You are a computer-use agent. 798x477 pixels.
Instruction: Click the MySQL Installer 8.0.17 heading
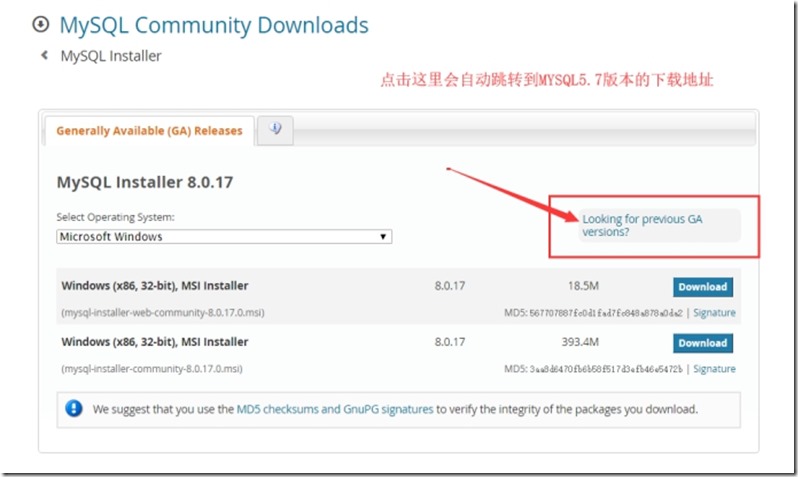coord(145,182)
